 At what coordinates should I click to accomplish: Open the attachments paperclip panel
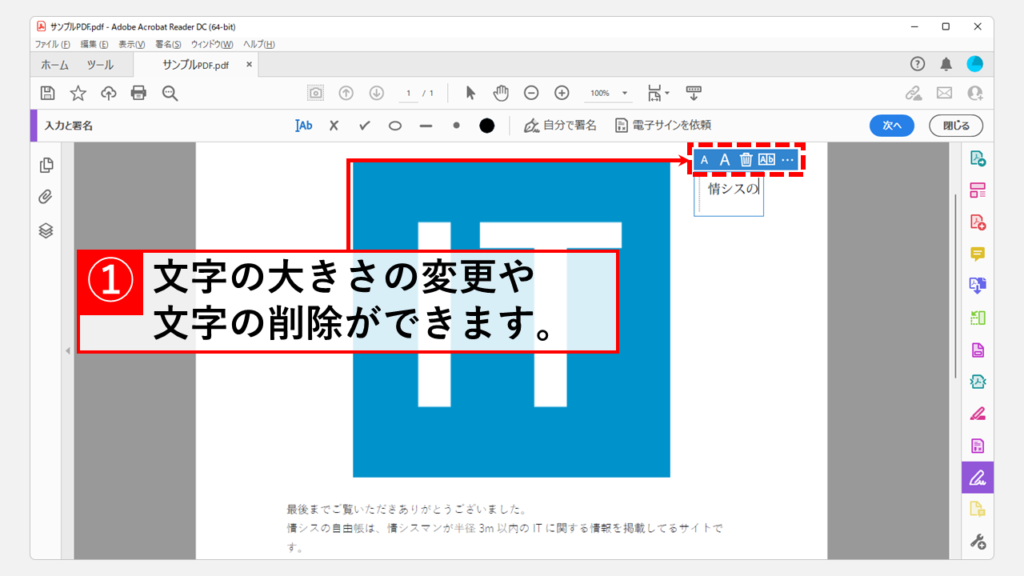(46, 197)
